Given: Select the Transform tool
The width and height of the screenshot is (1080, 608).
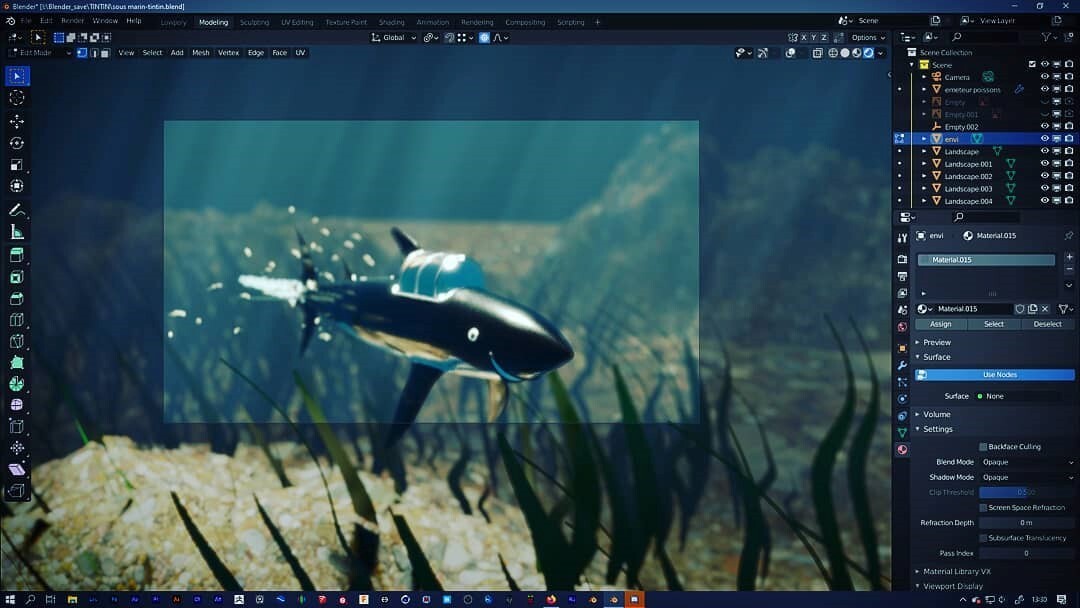Looking at the screenshot, I should click(x=17, y=186).
